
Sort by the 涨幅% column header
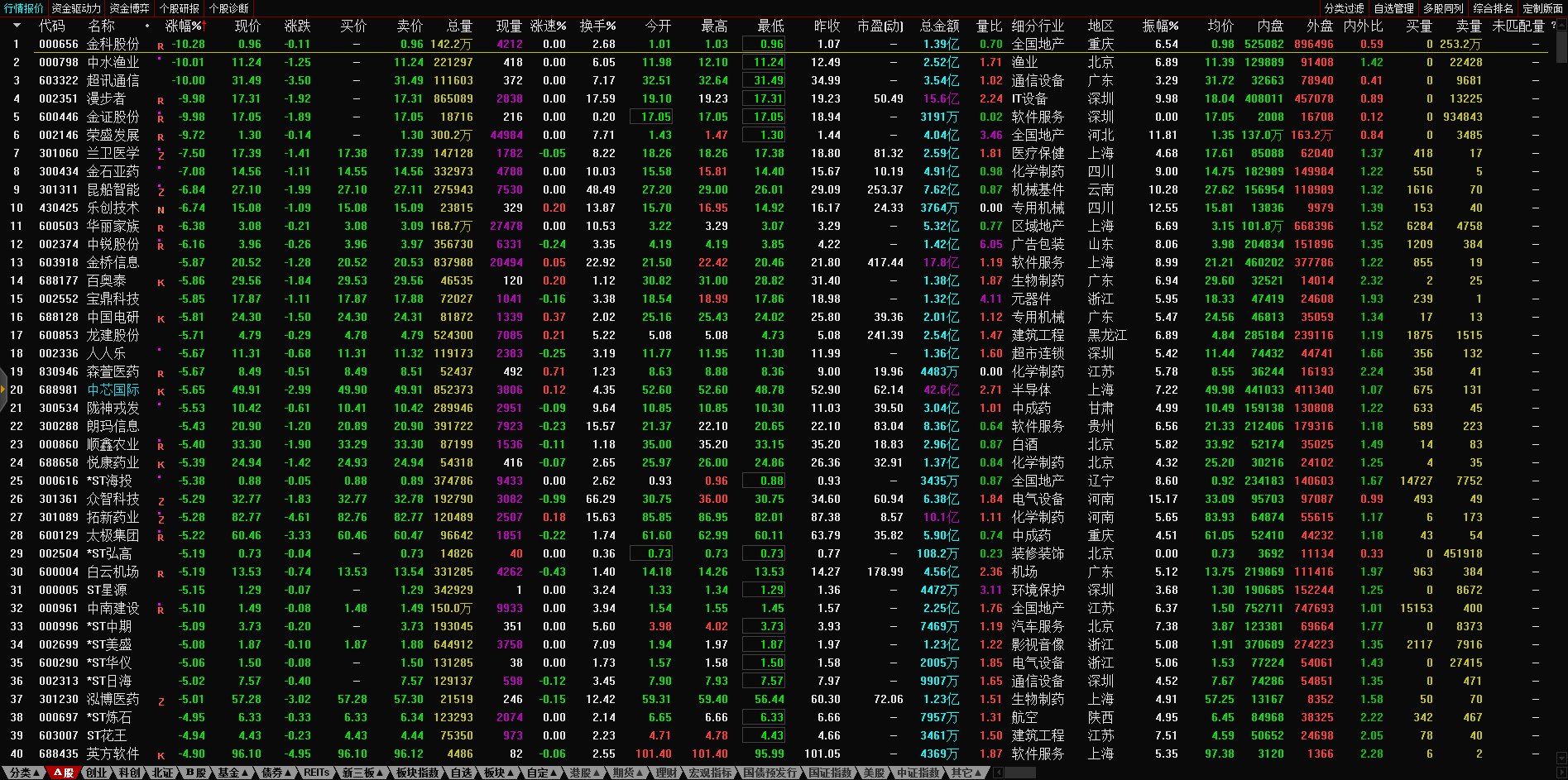point(184,26)
